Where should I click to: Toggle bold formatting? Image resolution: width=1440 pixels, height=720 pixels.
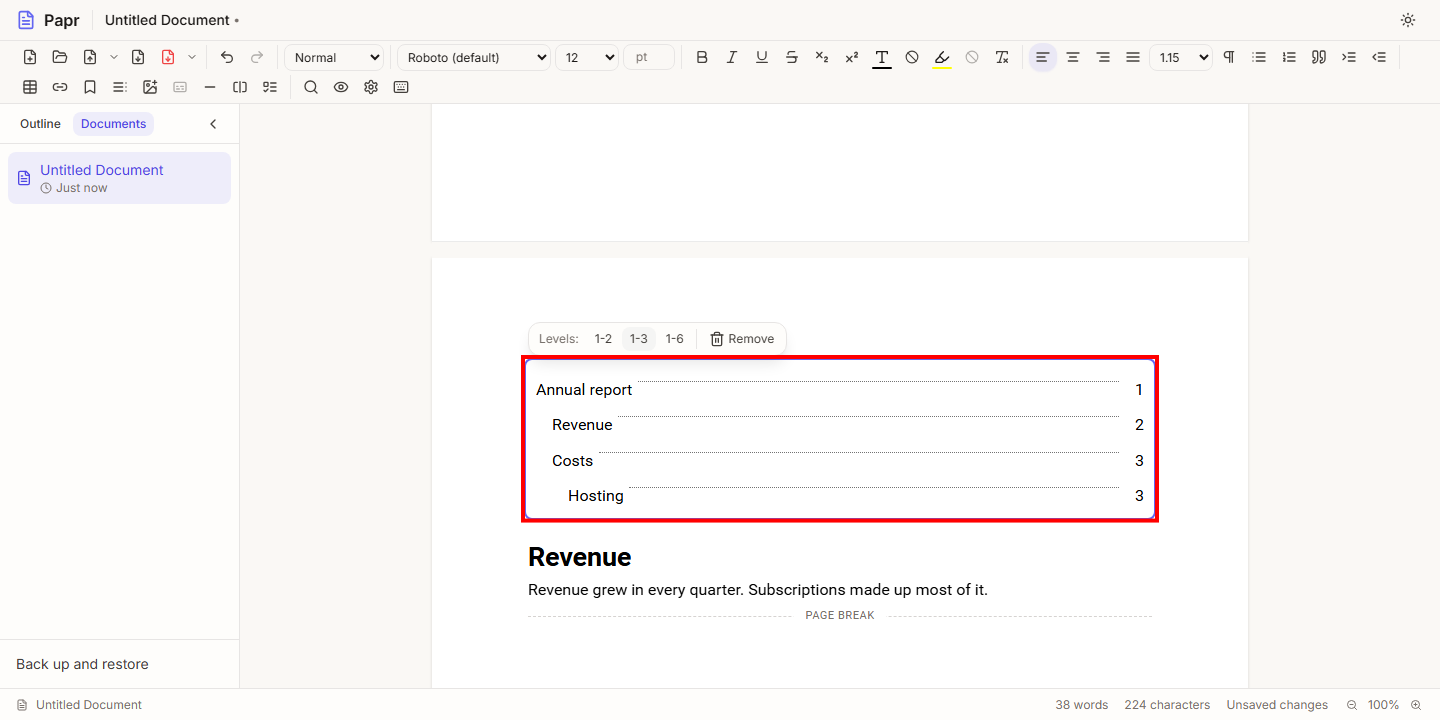tap(702, 57)
